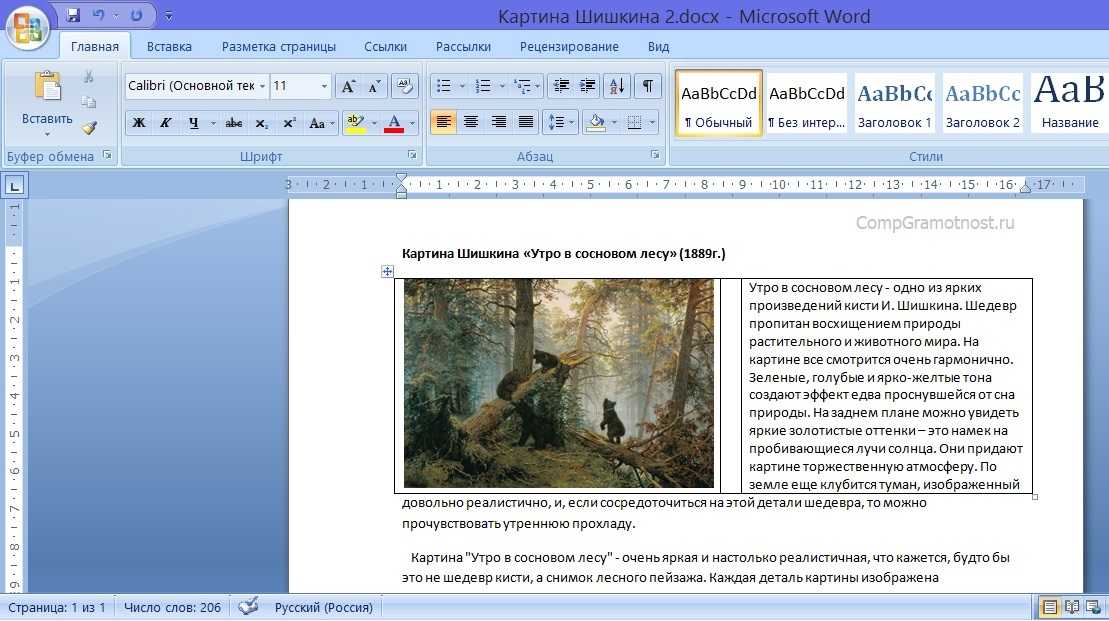Click the Increase Indent icon
The image size is (1109, 621).
[x=587, y=86]
